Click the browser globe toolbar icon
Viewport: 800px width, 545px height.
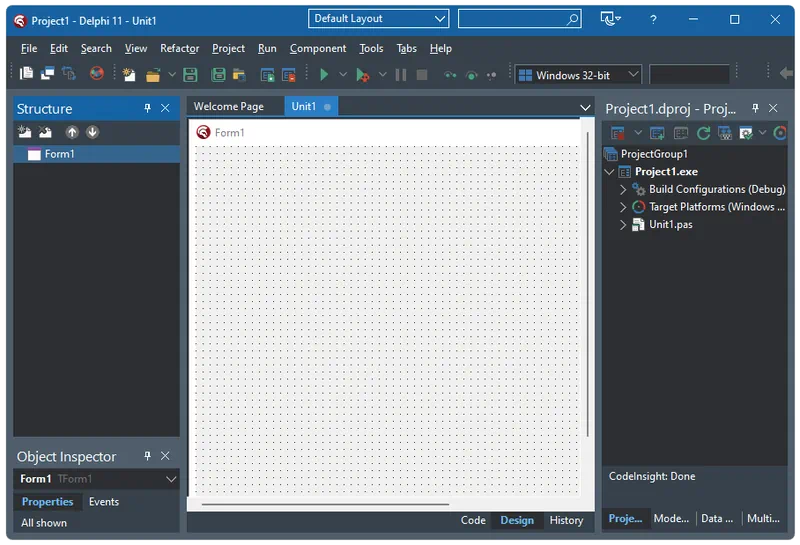[x=96, y=74]
